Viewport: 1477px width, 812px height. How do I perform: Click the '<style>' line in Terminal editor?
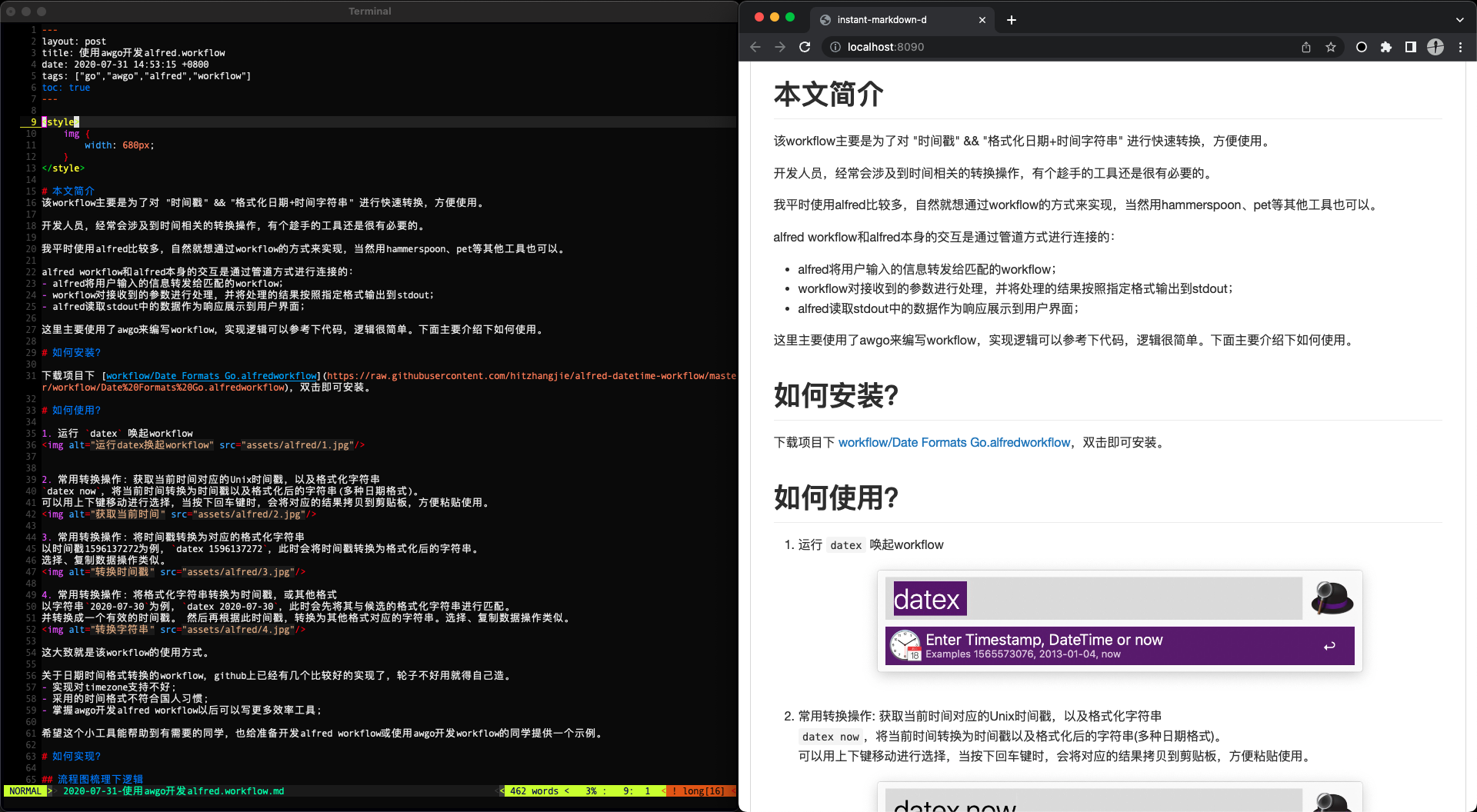click(x=61, y=122)
